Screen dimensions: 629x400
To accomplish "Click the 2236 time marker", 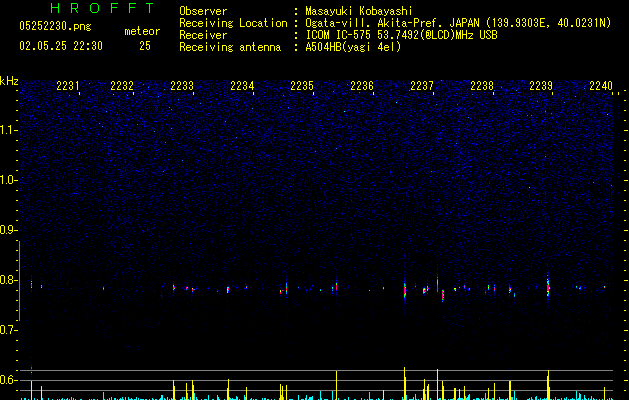I will pos(362,86).
